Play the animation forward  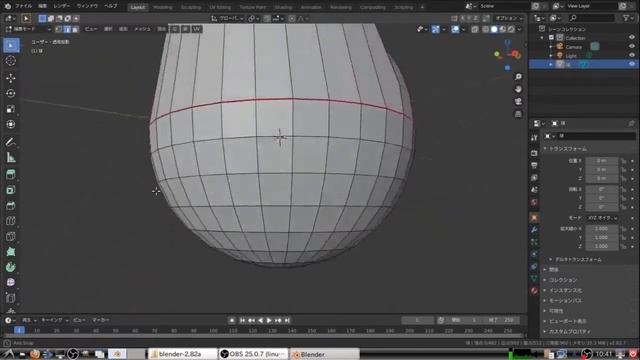click(269, 320)
